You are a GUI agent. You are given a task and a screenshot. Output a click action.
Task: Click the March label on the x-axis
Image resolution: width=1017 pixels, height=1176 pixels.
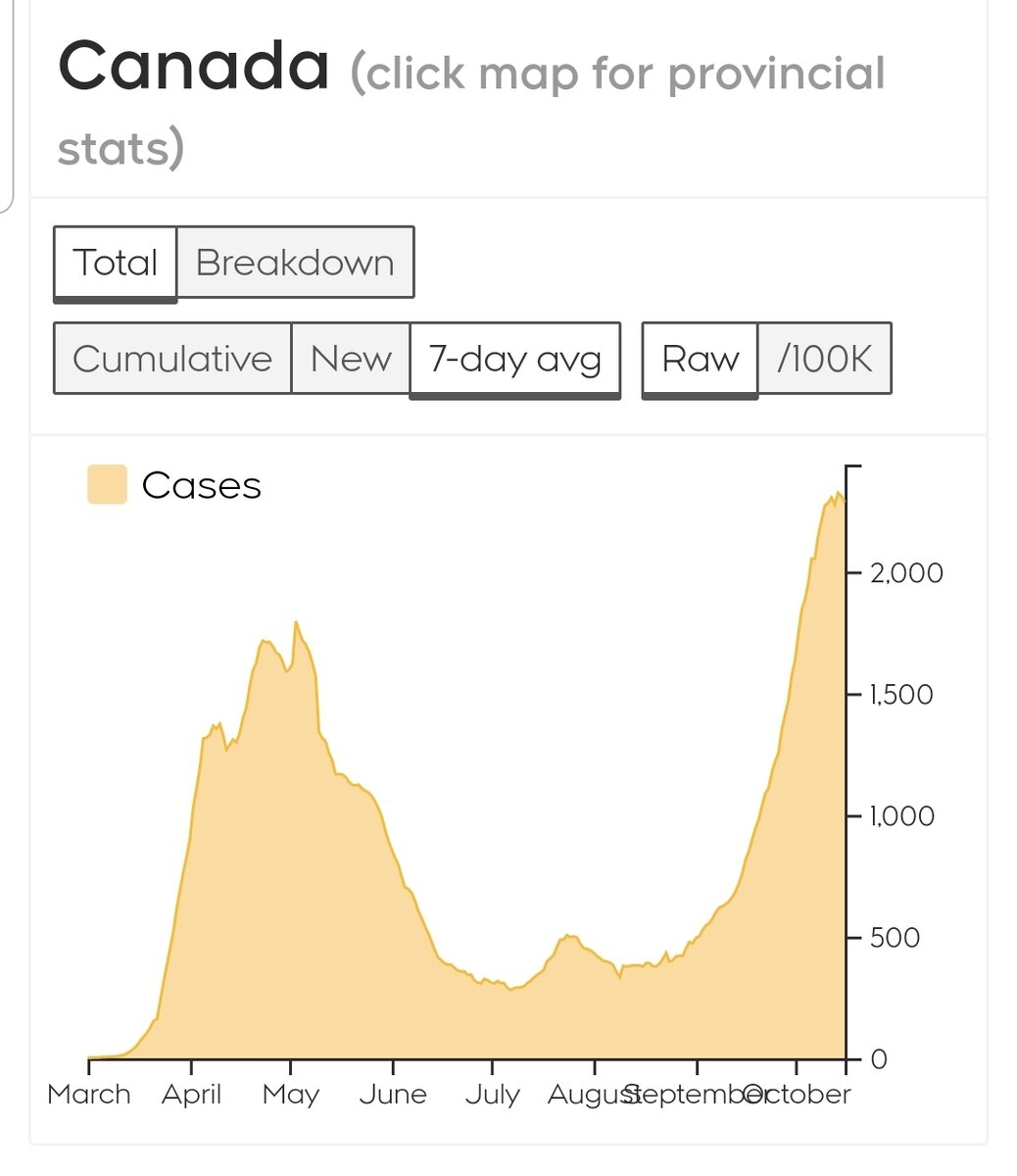point(89,1094)
